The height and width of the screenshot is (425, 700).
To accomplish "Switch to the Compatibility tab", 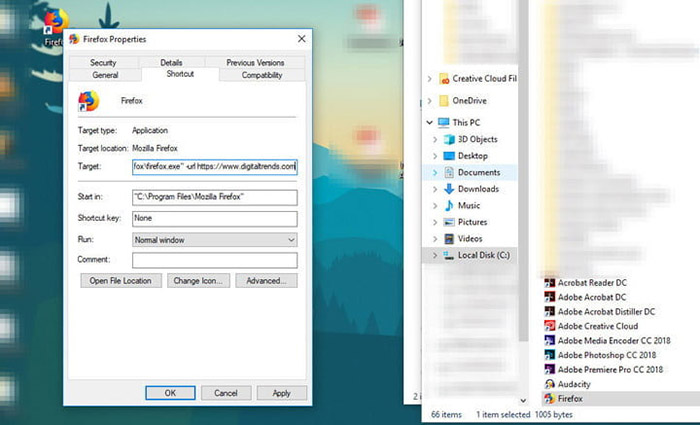I will point(262,75).
